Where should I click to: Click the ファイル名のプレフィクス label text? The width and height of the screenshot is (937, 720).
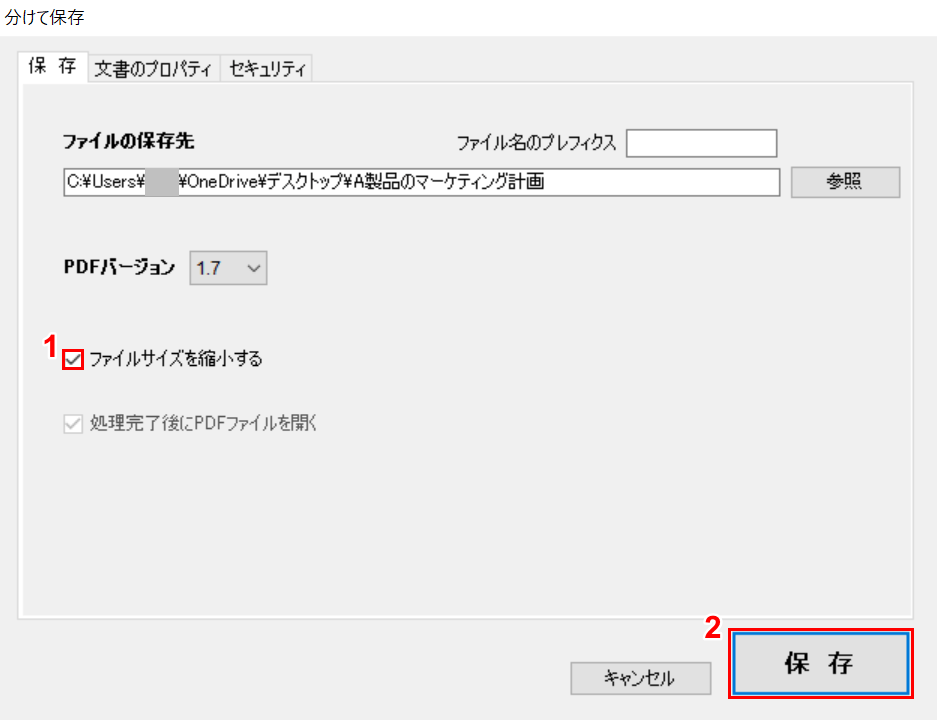[x=536, y=143]
